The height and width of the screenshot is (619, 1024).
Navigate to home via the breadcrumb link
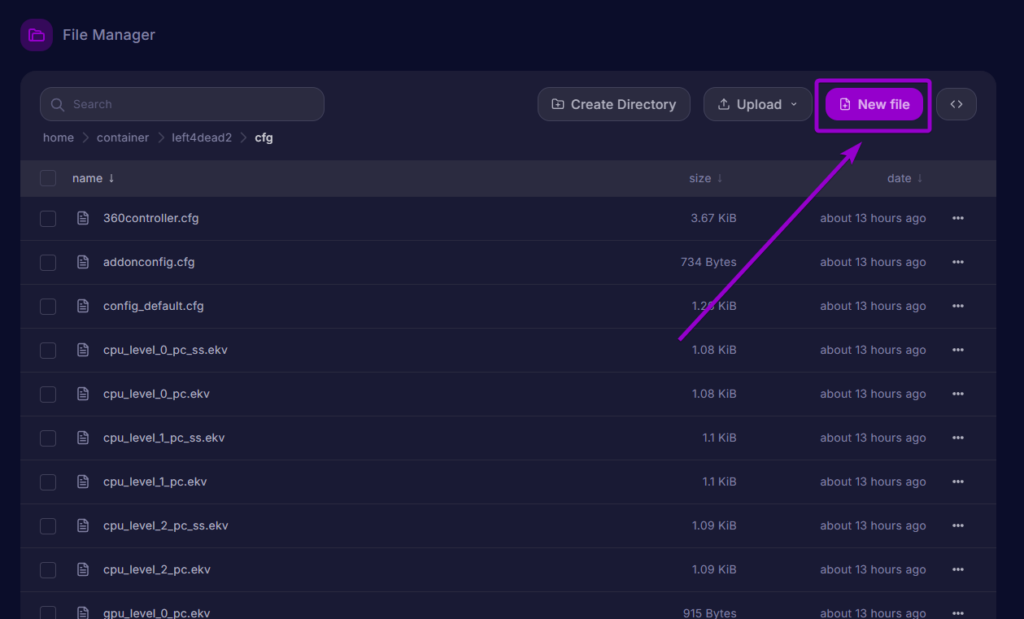pyautogui.click(x=58, y=137)
